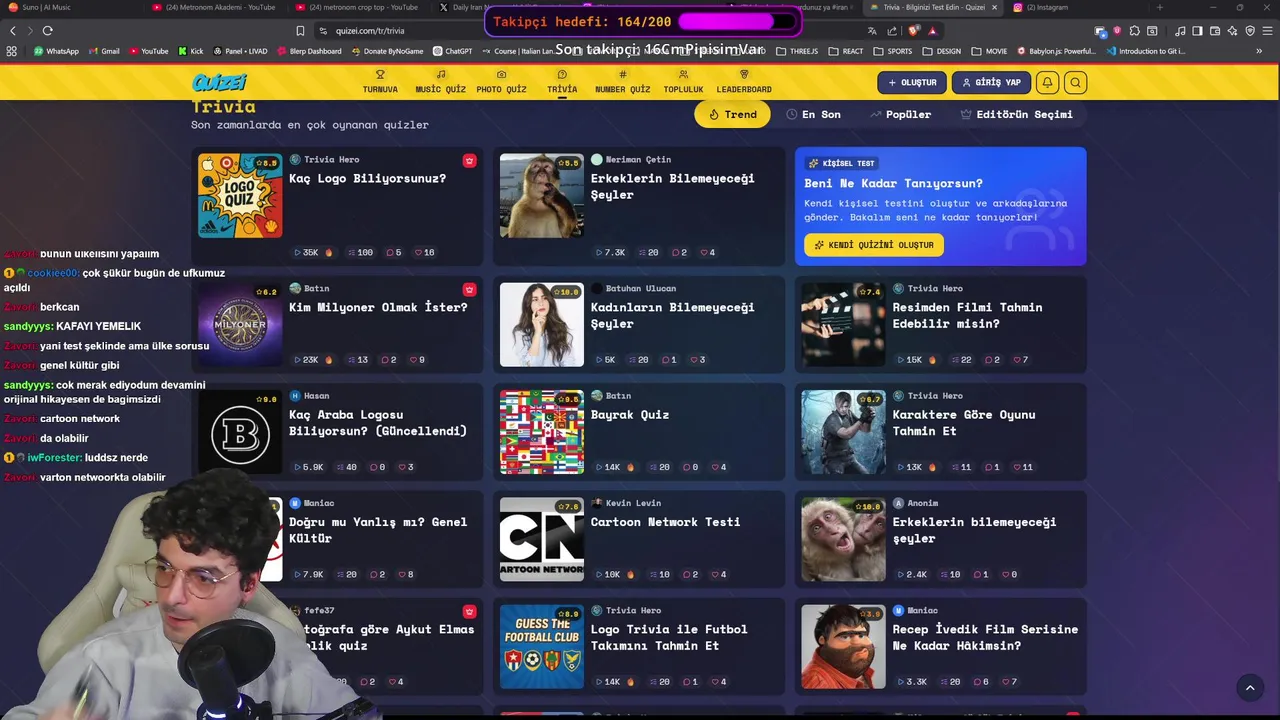Click author name Batuhan Ulucan
This screenshot has height=720, width=1280.
(640, 289)
